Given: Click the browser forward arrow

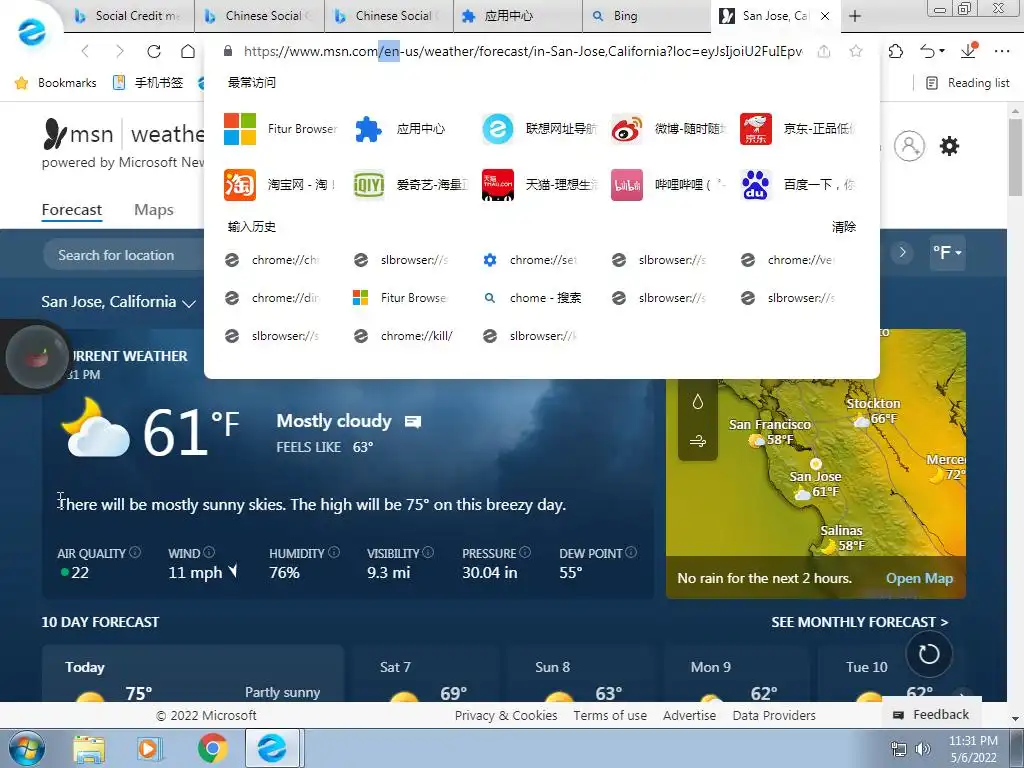Looking at the screenshot, I should tap(119, 51).
